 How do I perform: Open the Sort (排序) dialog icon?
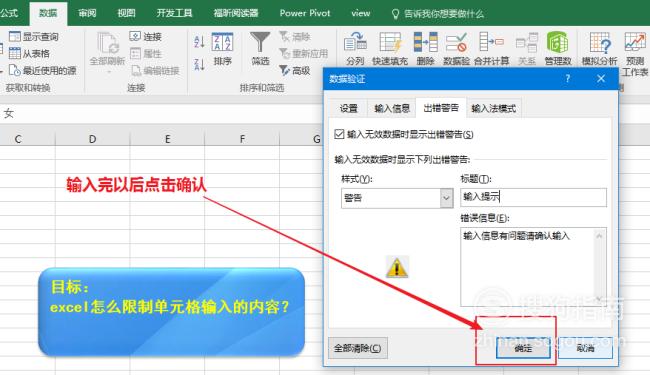(x=223, y=42)
